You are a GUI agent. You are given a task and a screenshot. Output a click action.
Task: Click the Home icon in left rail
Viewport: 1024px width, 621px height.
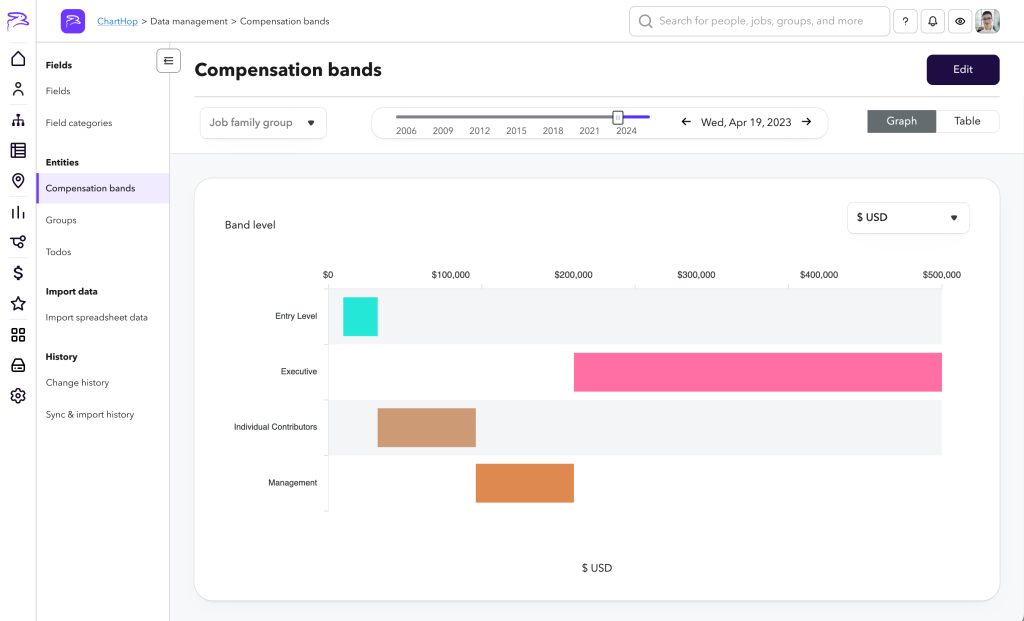[18, 59]
